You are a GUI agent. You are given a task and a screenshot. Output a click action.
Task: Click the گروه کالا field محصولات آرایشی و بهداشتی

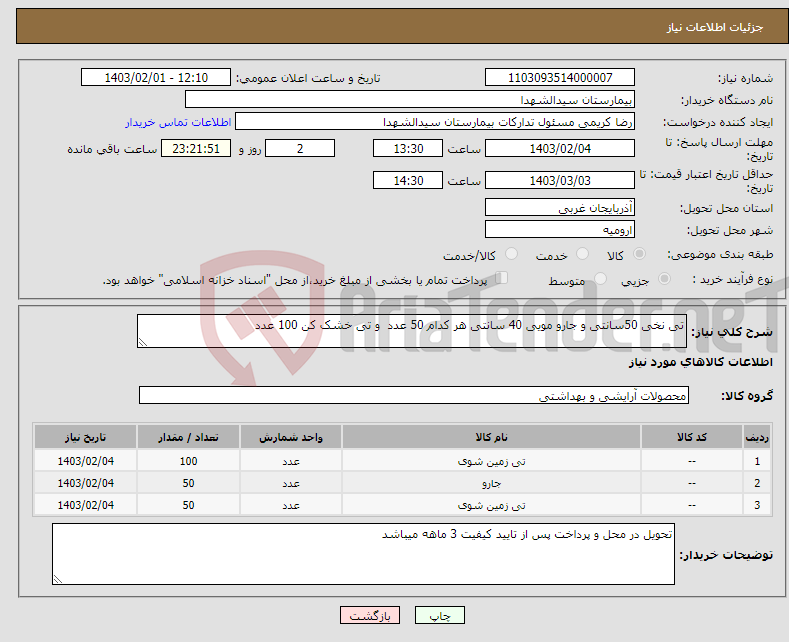coord(414,395)
